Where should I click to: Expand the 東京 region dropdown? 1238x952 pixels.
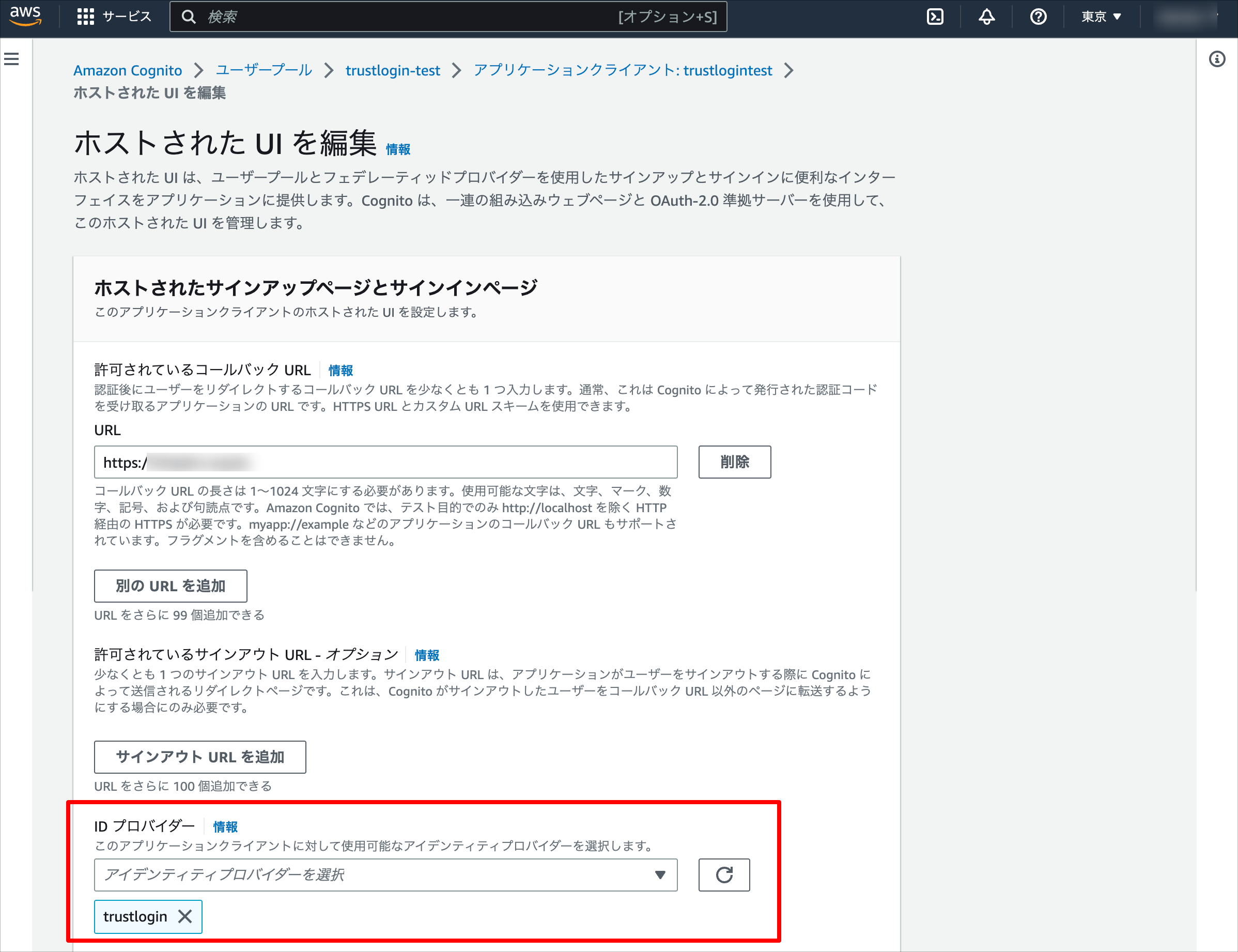pos(1101,17)
